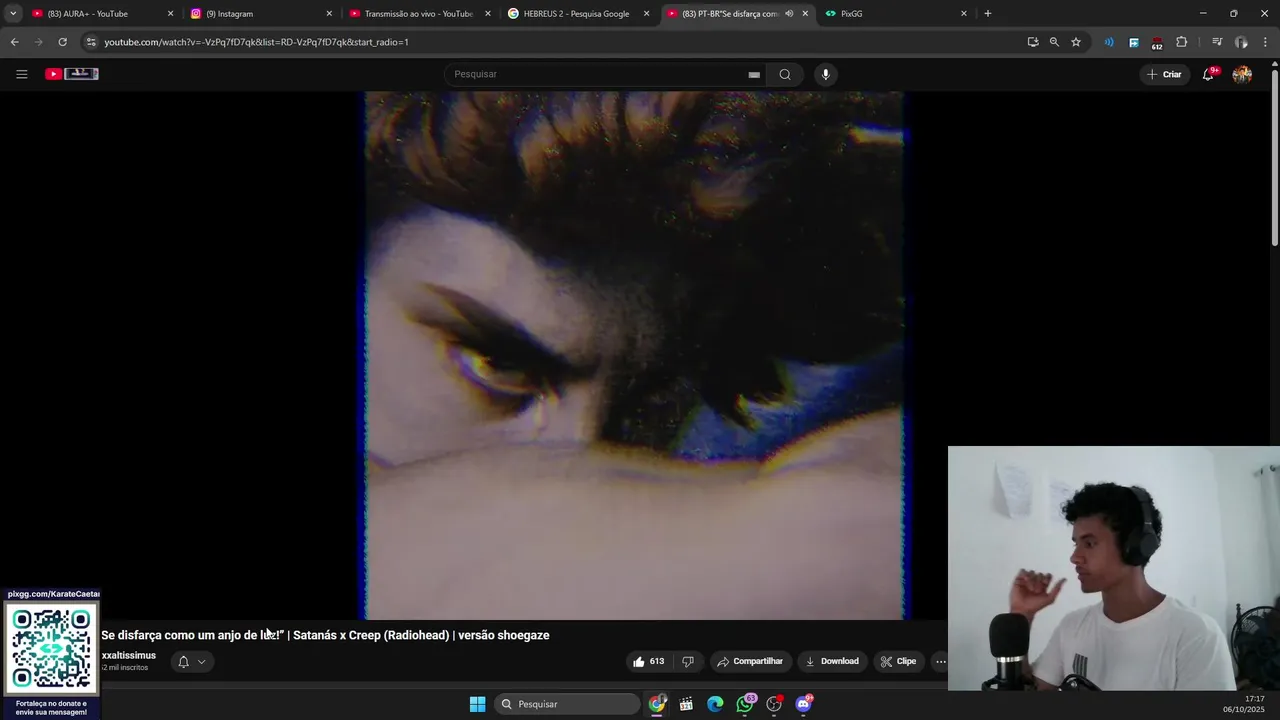Click the Clipe button
Screen dimensions: 1280x720
(x=898, y=661)
